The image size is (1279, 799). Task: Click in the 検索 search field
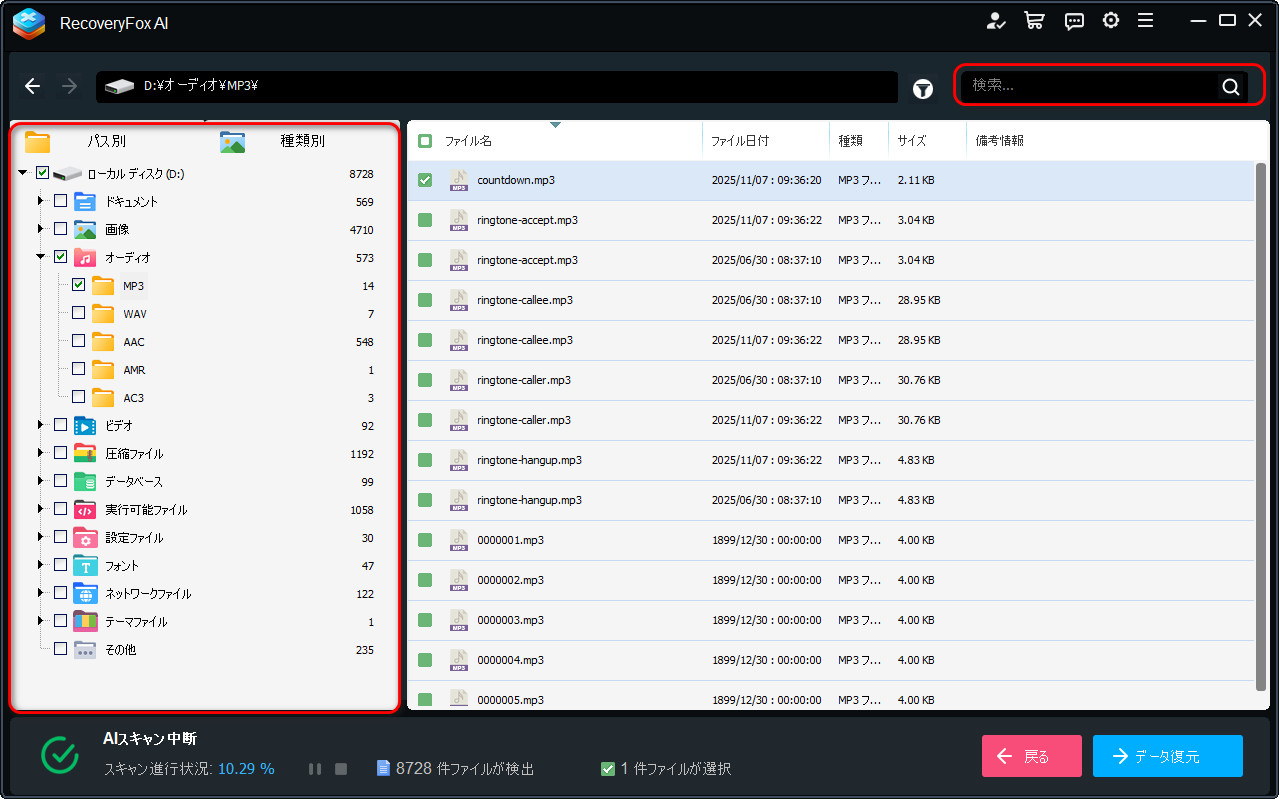pyautogui.click(x=1090, y=87)
